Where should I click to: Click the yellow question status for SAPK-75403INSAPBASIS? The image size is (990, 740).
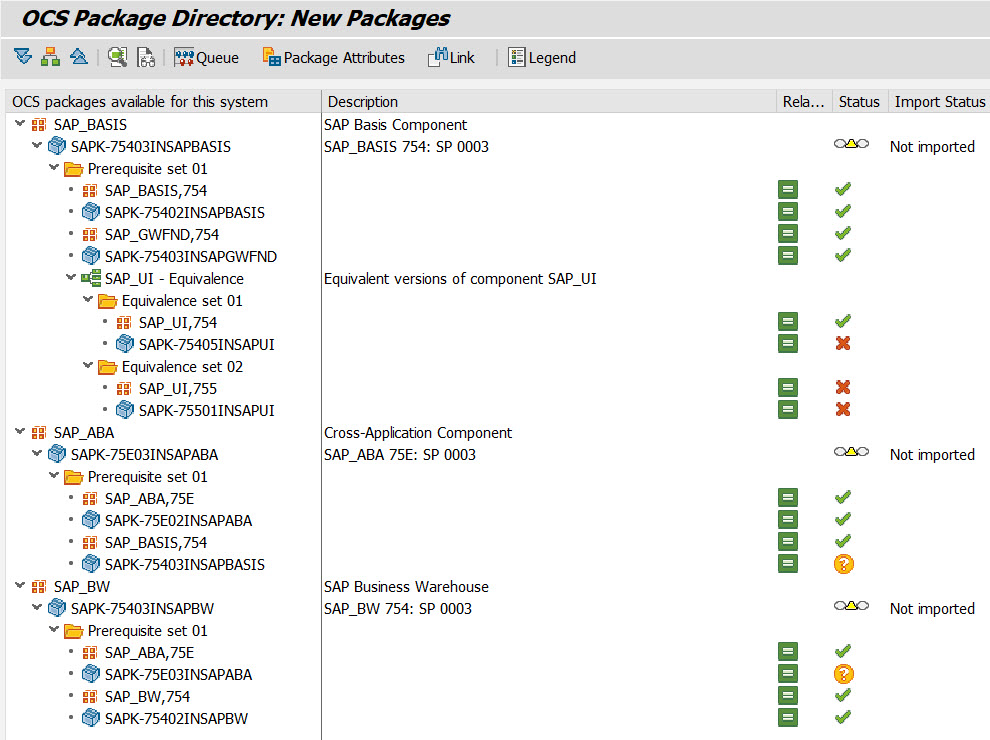pos(841,564)
